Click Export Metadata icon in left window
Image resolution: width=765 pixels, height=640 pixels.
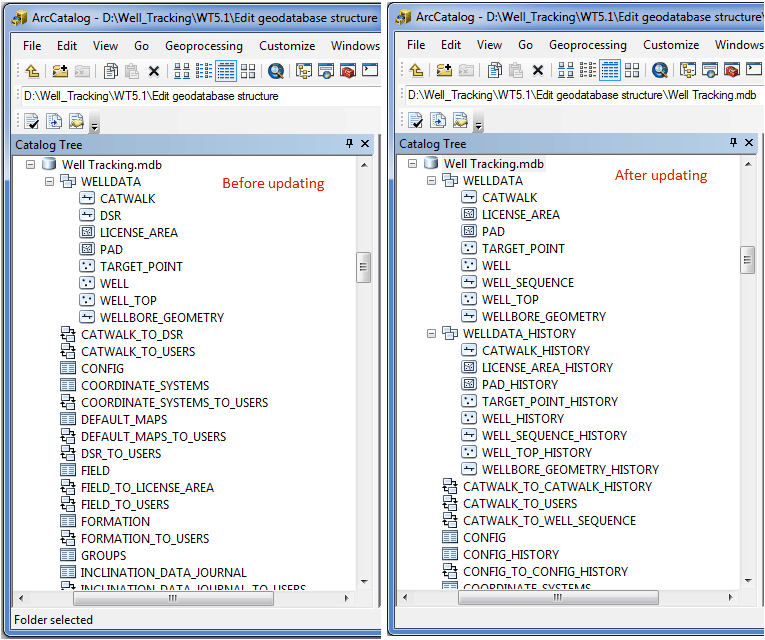point(76,121)
